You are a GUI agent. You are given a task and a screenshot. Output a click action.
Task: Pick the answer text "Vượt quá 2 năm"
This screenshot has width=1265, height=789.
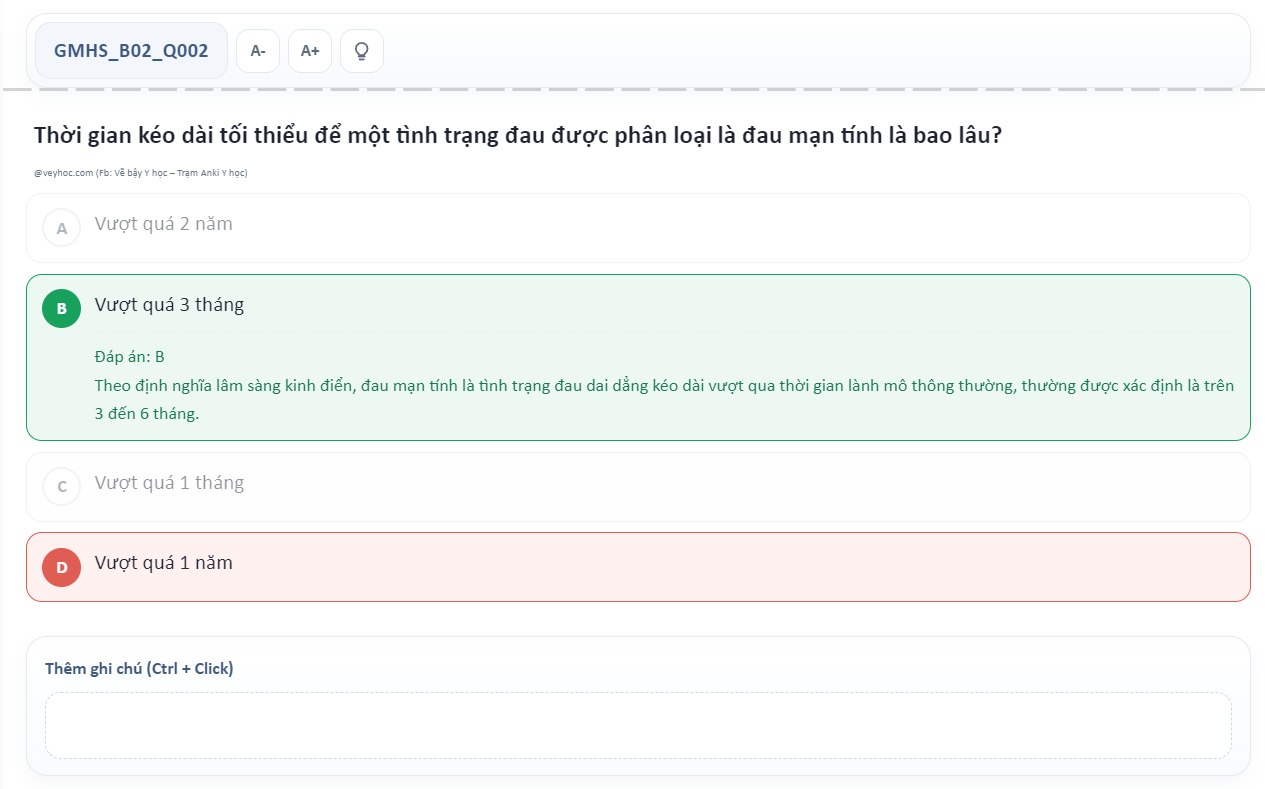[163, 224]
